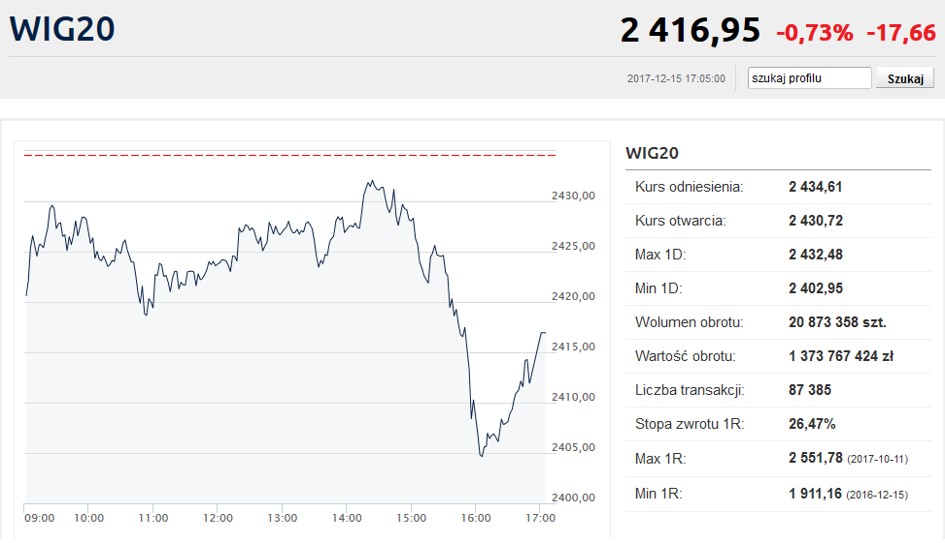
Task: Select the 'Wolumen obrotu' row
Action: tap(780, 323)
